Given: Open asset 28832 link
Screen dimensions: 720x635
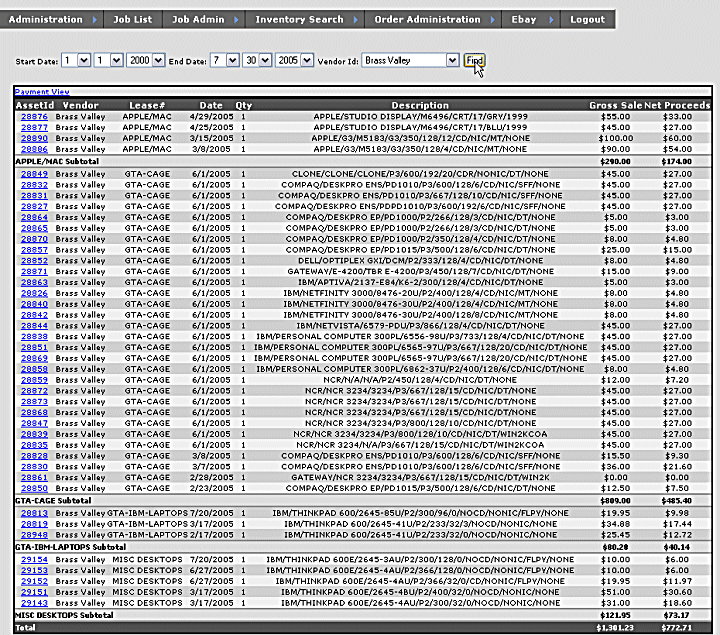Looking at the screenshot, I should pyautogui.click(x=34, y=185).
